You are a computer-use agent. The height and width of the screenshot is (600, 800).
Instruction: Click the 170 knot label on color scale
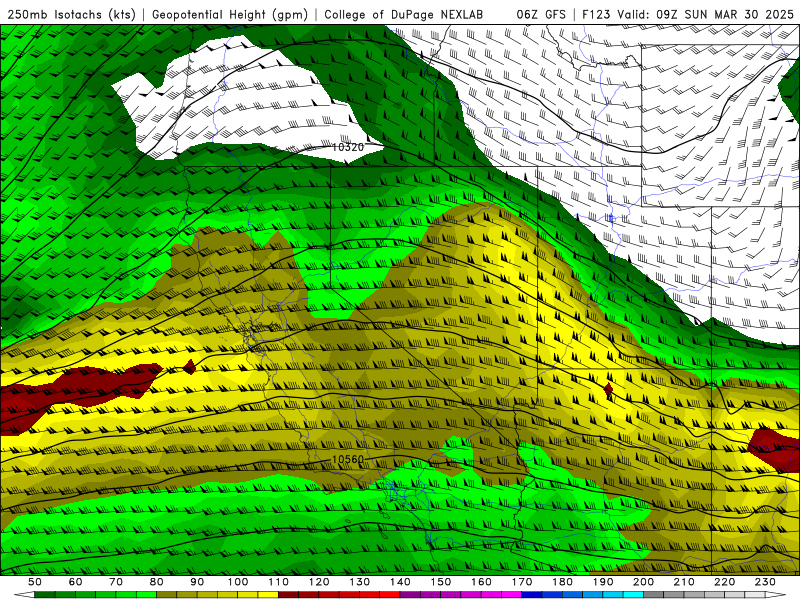(x=522, y=582)
